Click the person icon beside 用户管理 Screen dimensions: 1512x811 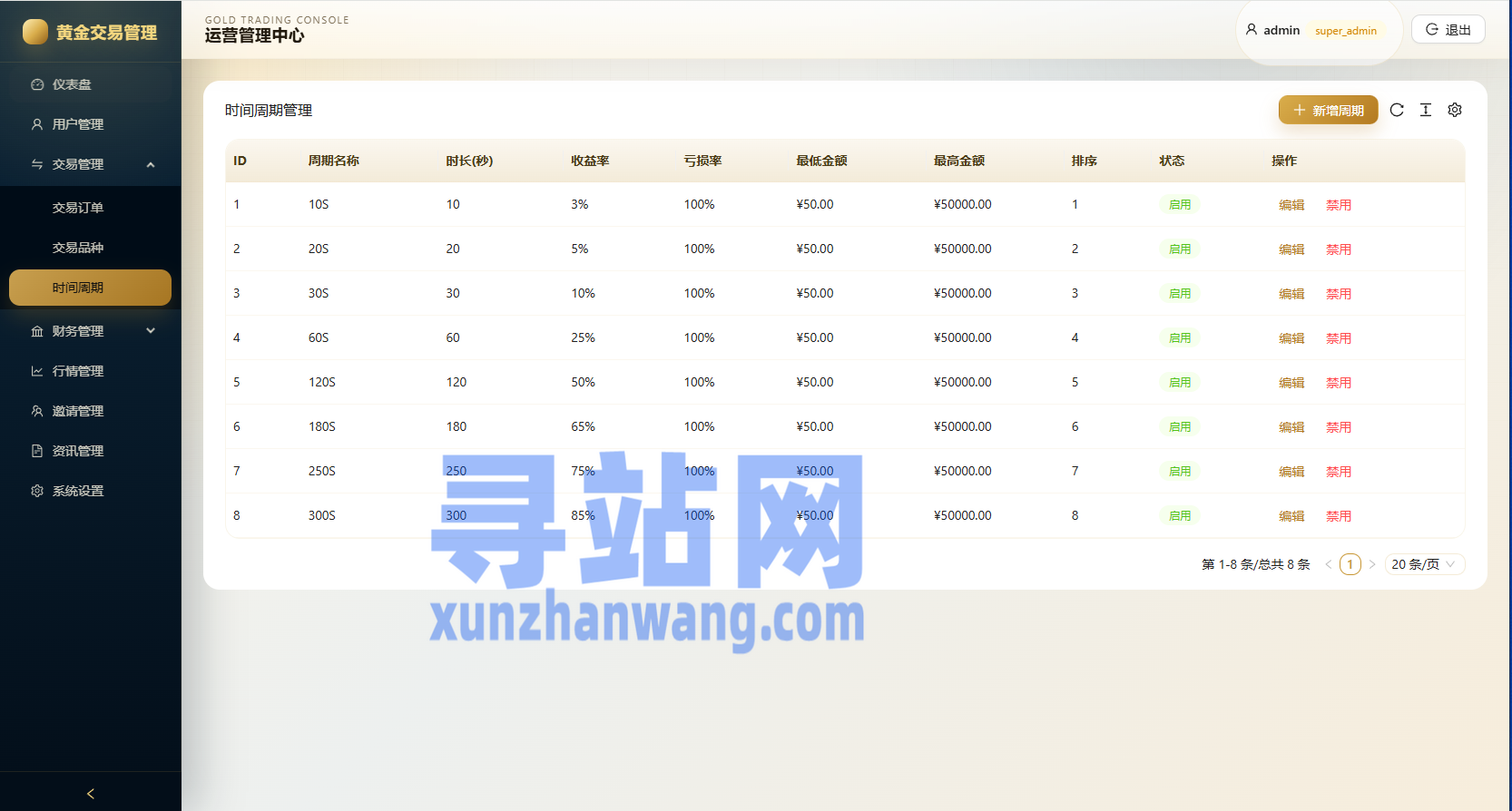point(37,124)
